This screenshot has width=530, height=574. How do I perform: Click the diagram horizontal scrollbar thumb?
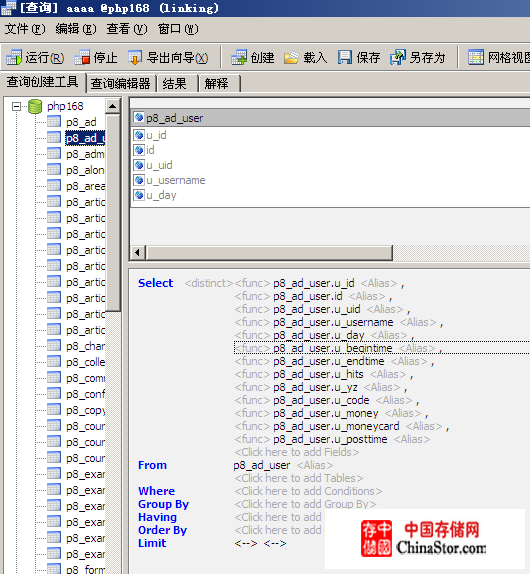[x=269, y=253]
